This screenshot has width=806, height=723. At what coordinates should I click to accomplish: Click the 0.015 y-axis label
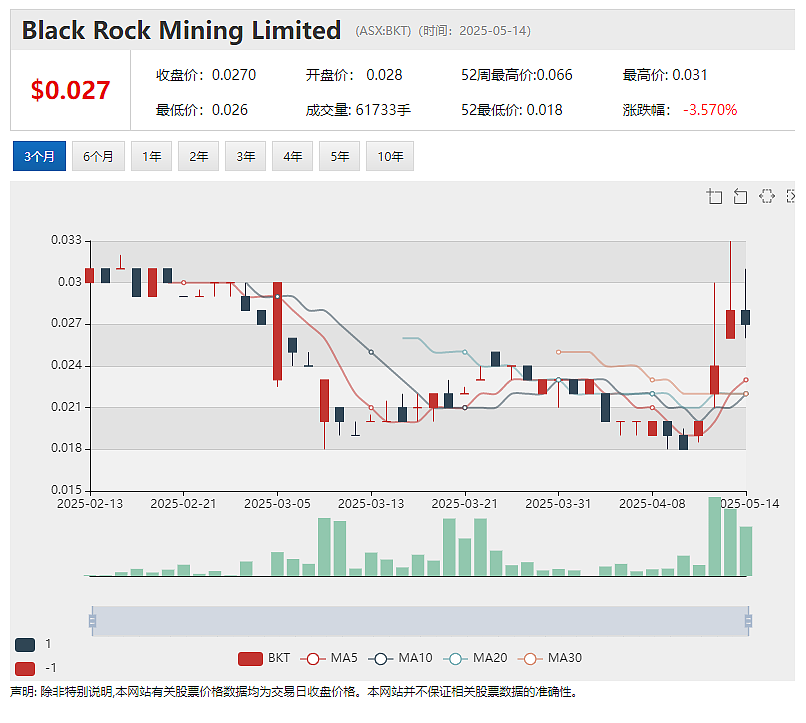point(66,490)
